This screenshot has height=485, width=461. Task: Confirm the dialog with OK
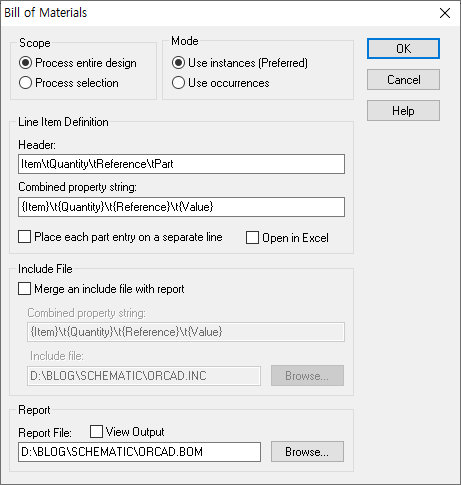pos(403,49)
